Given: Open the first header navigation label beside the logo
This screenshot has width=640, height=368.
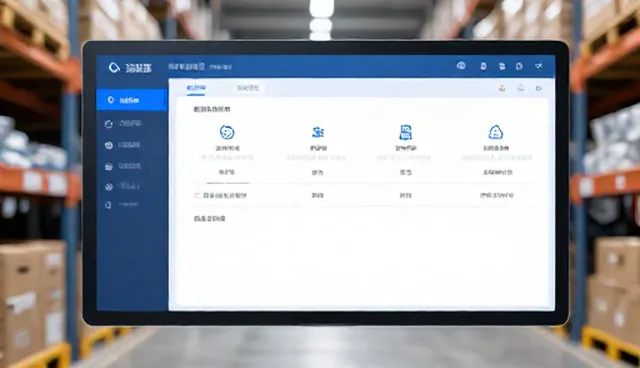Looking at the screenshot, I should pyautogui.click(x=187, y=67).
